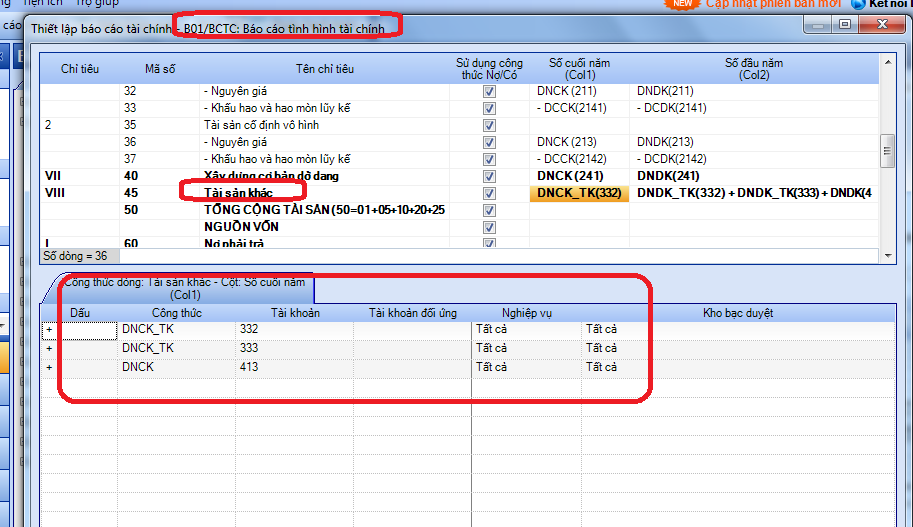913x527 pixels.
Task: Toggle checkbox for Tài sản cố định vô hình
Action: tap(489, 125)
